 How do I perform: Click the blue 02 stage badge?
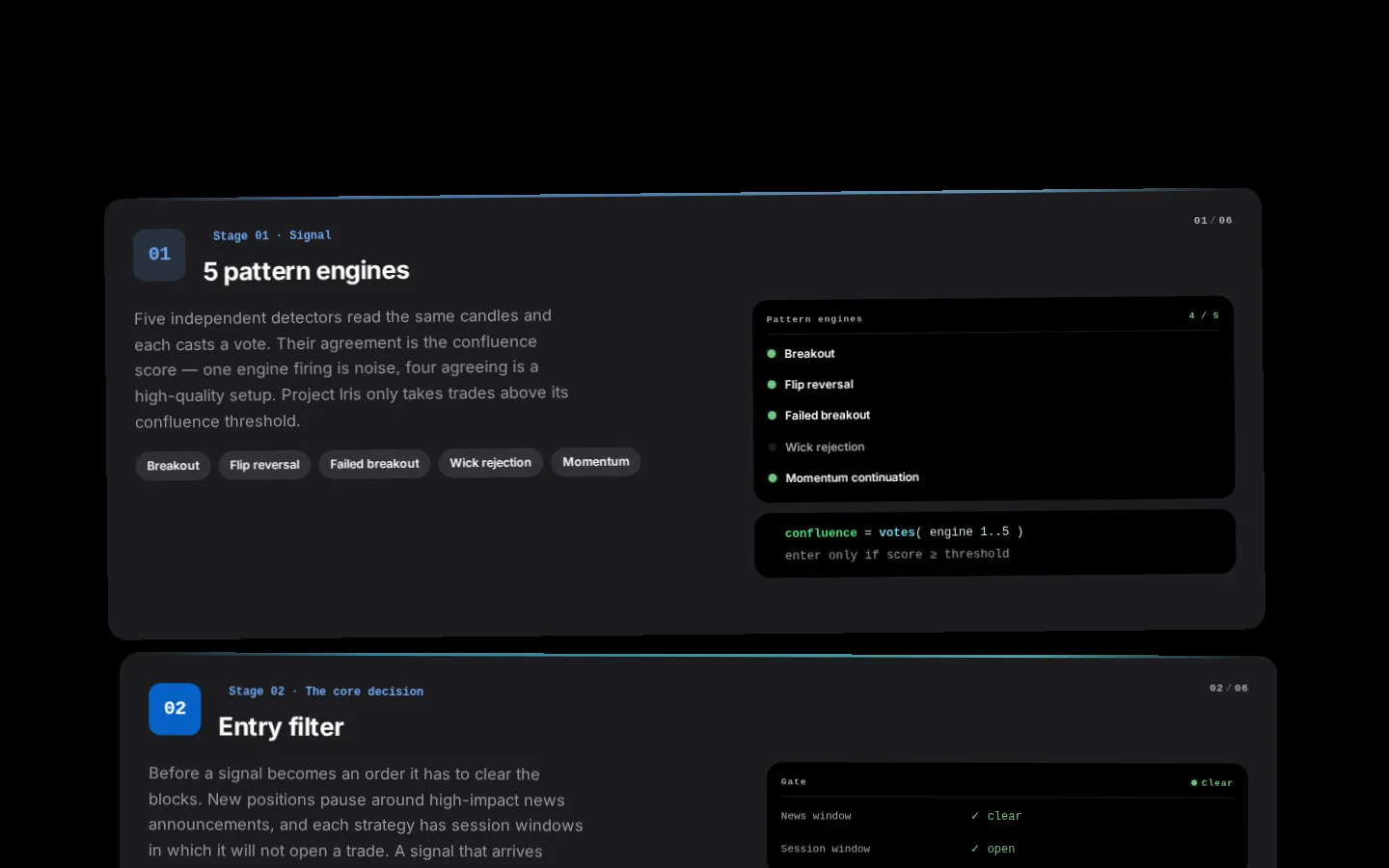coord(175,709)
